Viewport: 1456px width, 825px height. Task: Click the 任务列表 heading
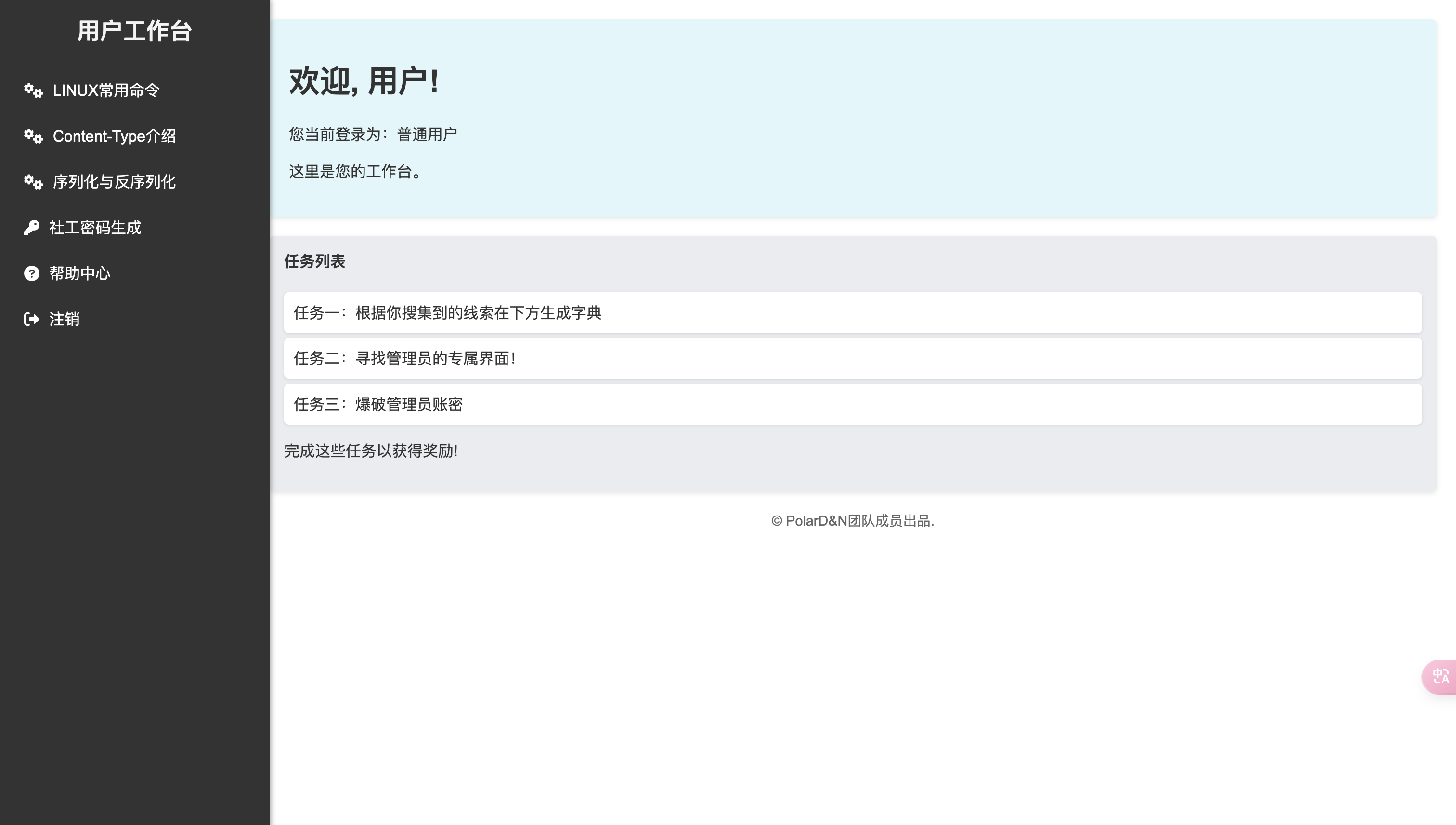pos(314,261)
